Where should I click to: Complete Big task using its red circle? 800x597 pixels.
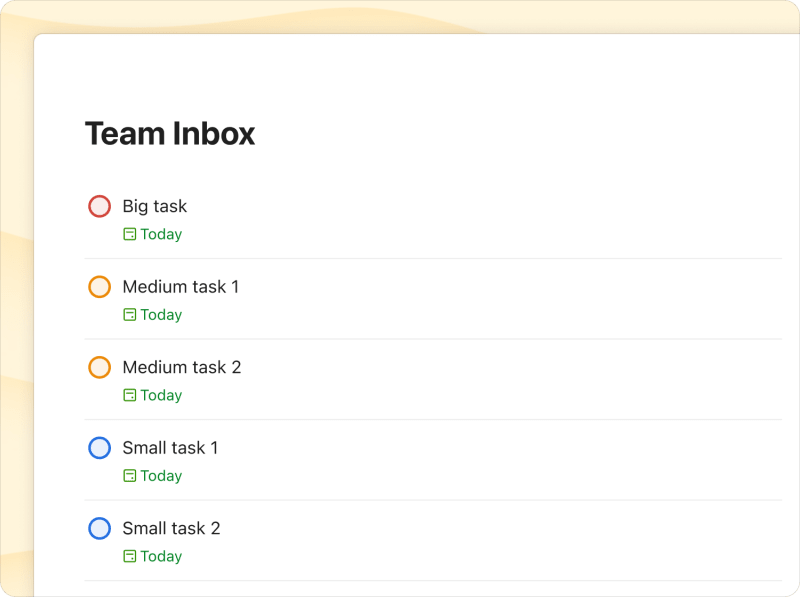99,206
